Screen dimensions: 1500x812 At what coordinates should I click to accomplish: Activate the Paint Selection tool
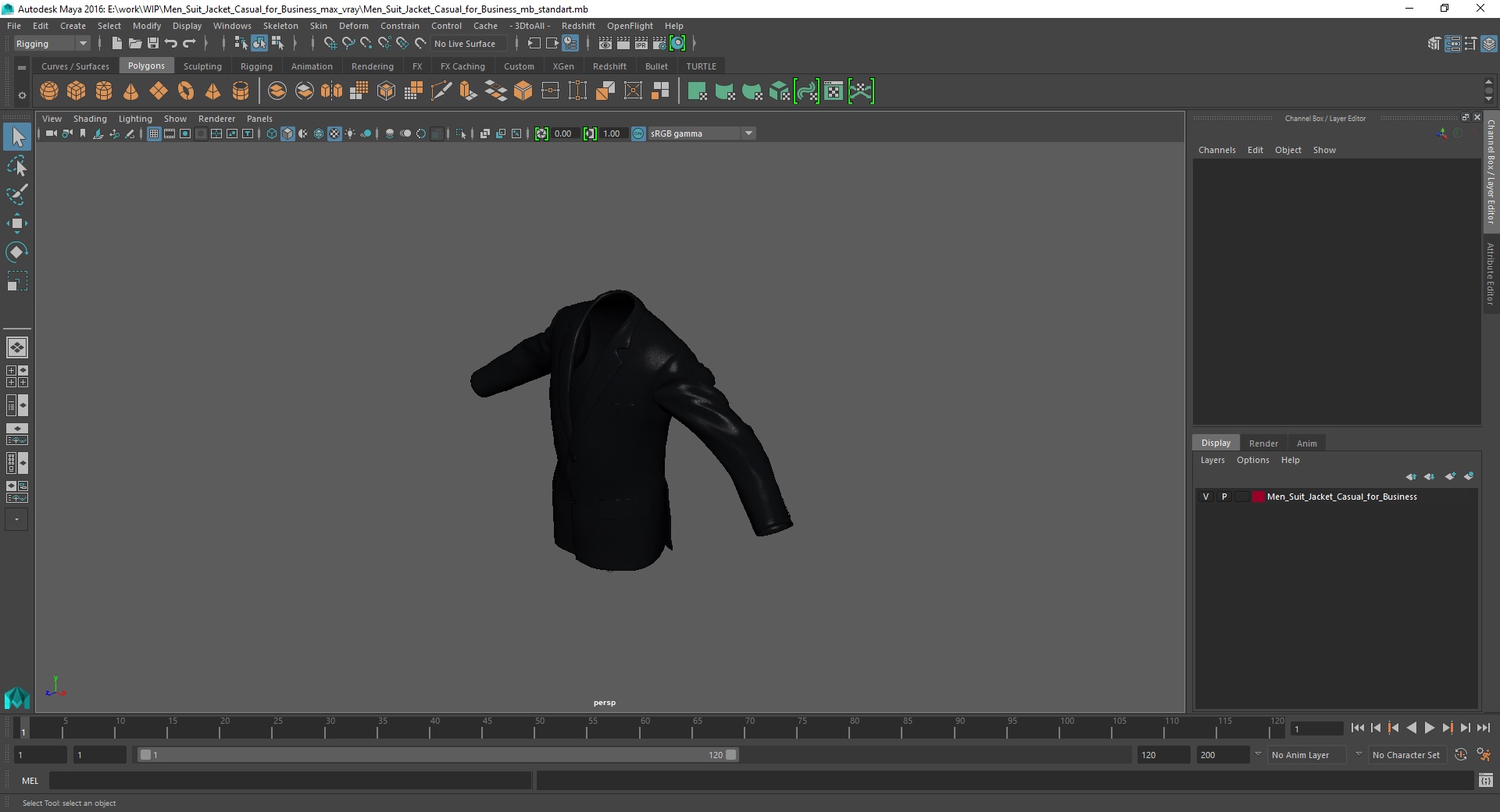click(x=16, y=194)
